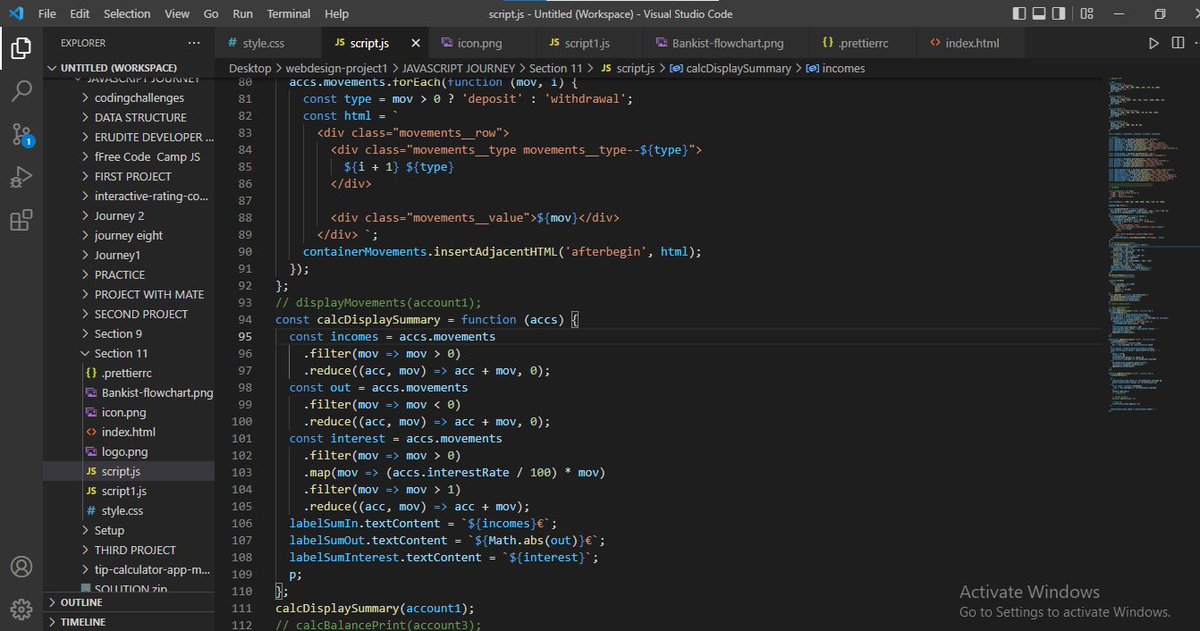The width and height of the screenshot is (1200, 631).
Task: Open the Accounts menu icon
Action: [21, 566]
